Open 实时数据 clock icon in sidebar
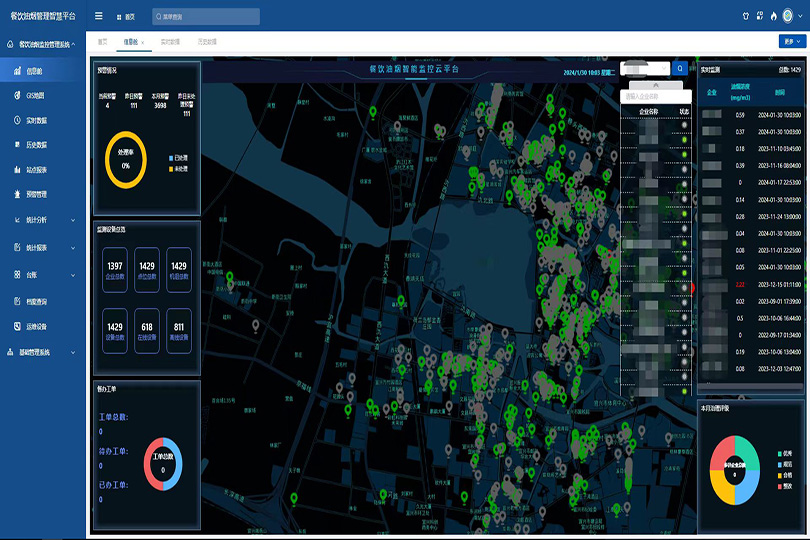Screen dimensions: 810x540 (x=18, y=120)
